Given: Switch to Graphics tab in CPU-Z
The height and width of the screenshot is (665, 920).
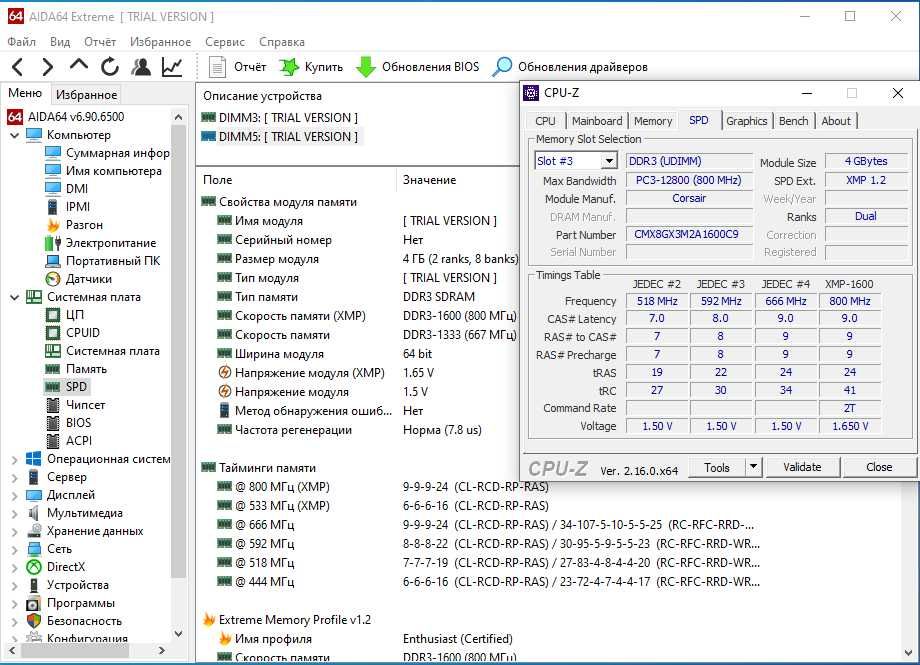Looking at the screenshot, I should (746, 121).
